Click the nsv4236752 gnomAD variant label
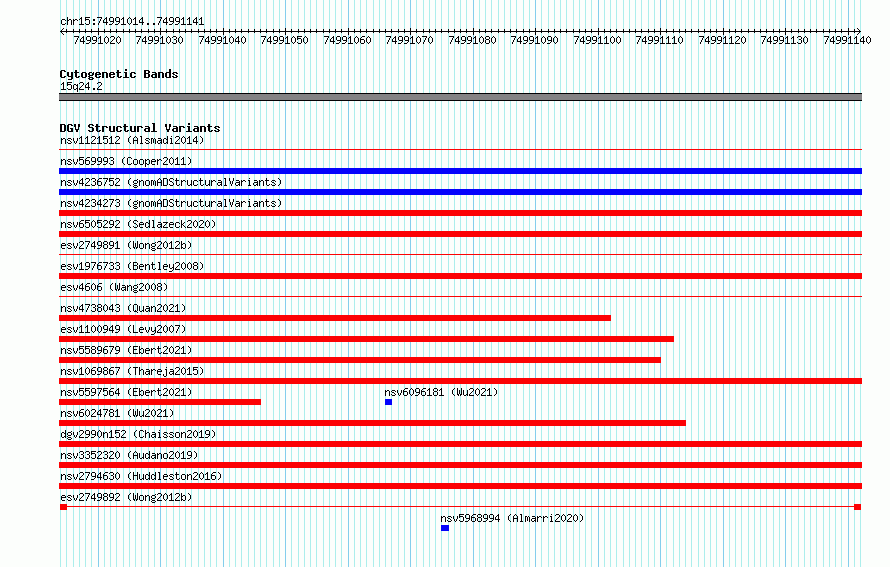 pyautogui.click(x=171, y=182)
